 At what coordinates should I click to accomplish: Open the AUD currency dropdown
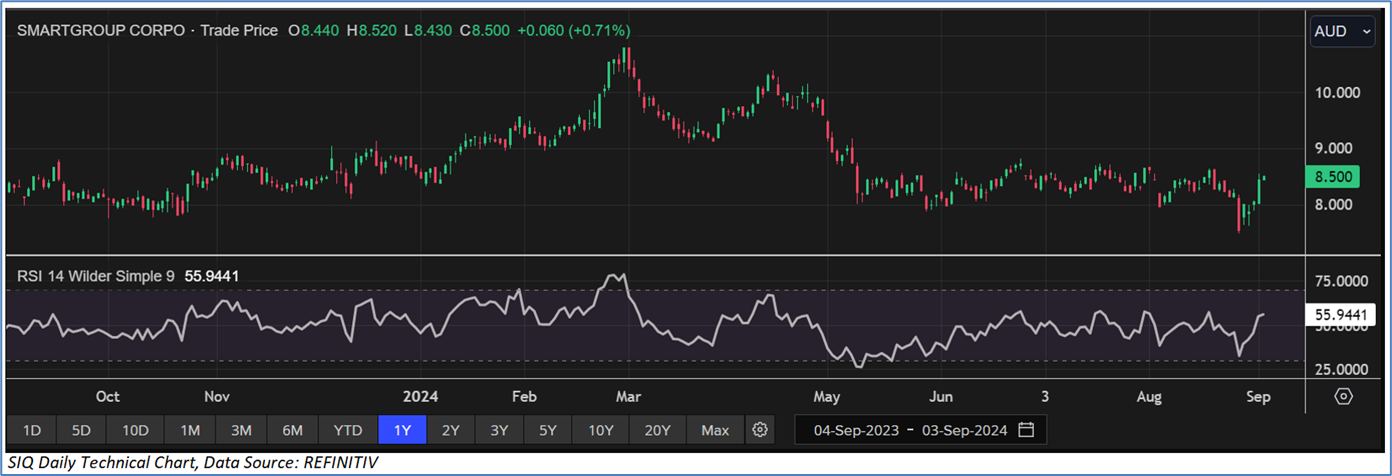pos(1343,31)
